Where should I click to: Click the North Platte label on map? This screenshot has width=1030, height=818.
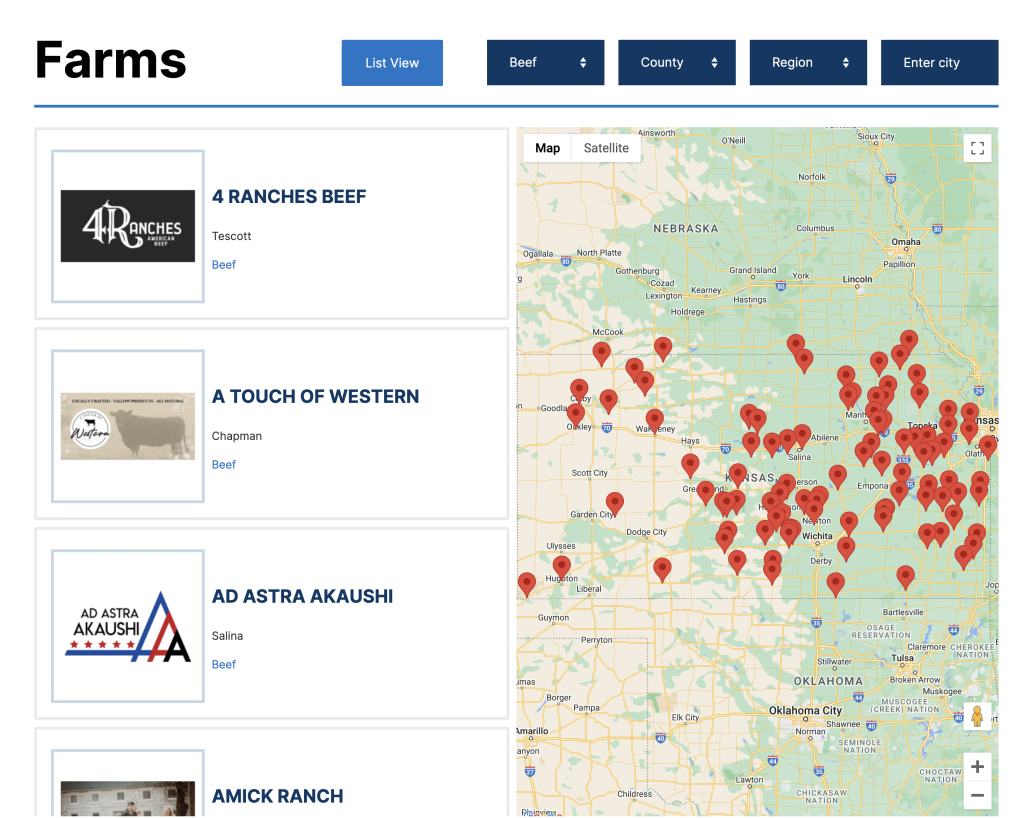click(x=598, y=253)
